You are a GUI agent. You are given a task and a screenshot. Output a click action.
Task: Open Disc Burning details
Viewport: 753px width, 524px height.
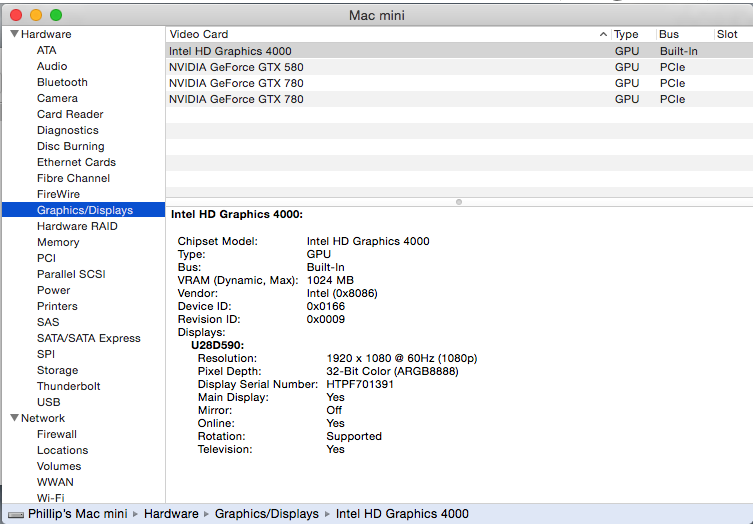click(71, 146)
